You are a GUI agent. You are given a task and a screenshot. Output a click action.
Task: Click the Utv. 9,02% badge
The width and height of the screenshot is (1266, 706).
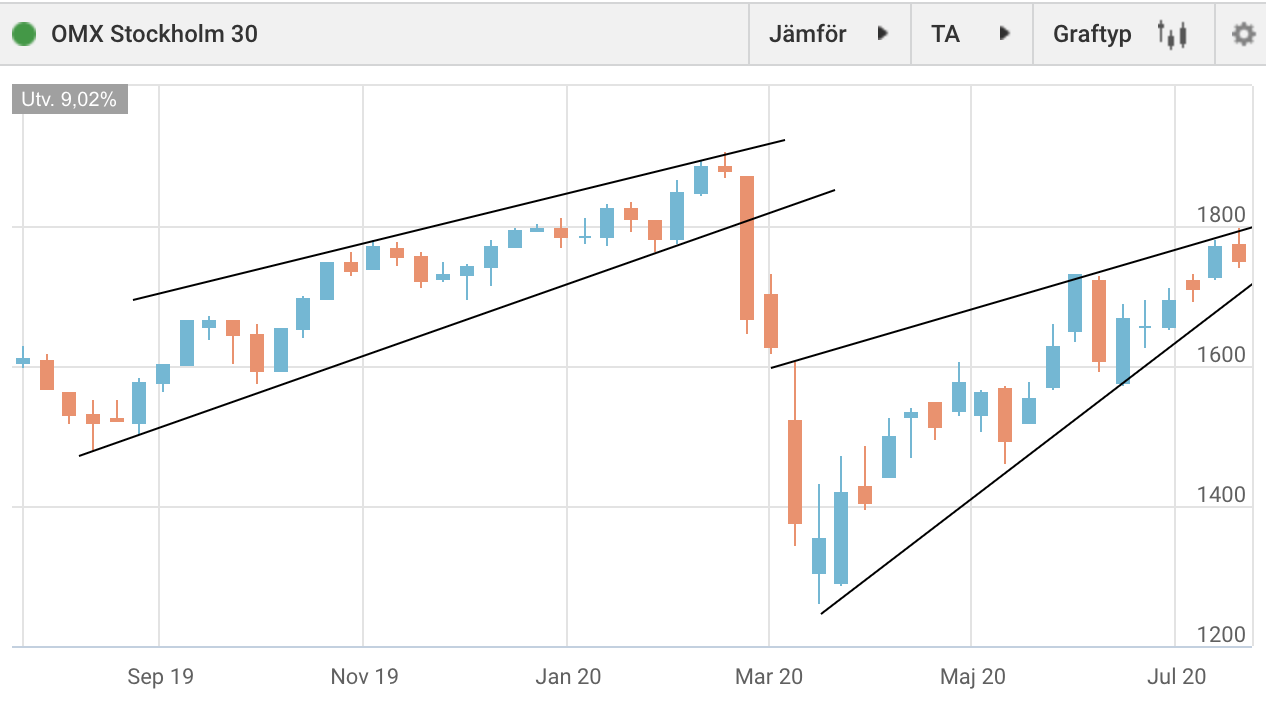tap(69, 100)
